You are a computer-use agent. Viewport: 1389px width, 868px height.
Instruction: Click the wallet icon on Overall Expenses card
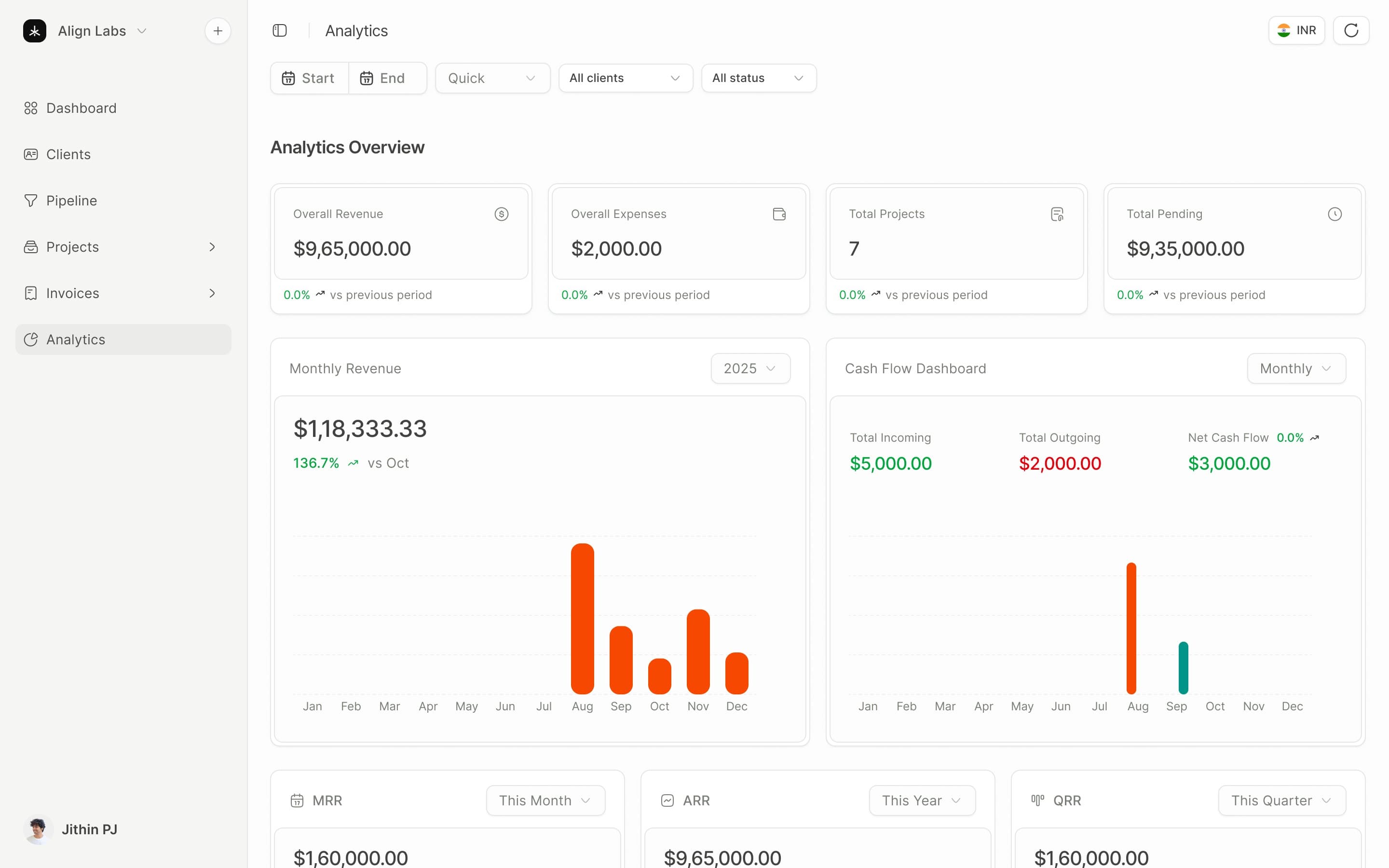point(779,214)
